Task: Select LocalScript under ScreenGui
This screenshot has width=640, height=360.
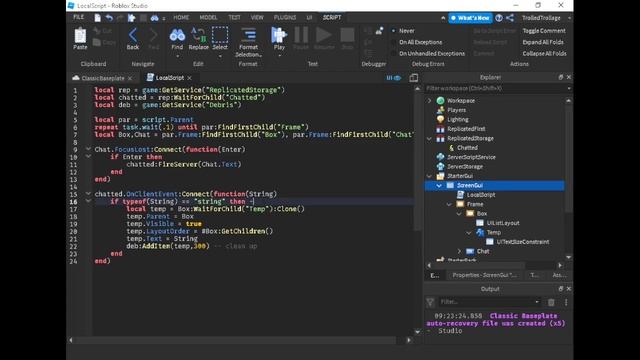Action: pyautogui.click(x=481, y=195)
